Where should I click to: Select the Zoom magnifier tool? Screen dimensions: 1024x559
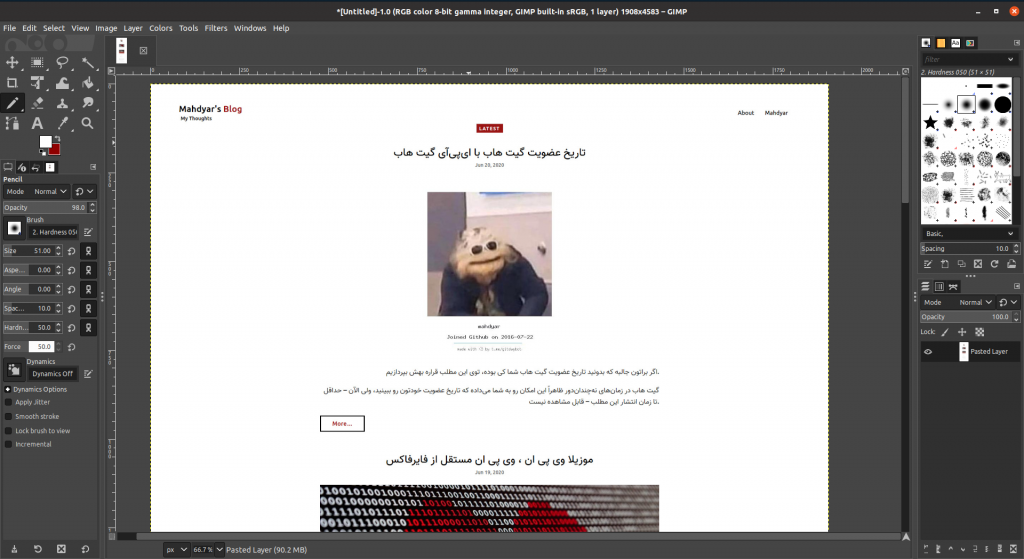click(x=88, y=123)
